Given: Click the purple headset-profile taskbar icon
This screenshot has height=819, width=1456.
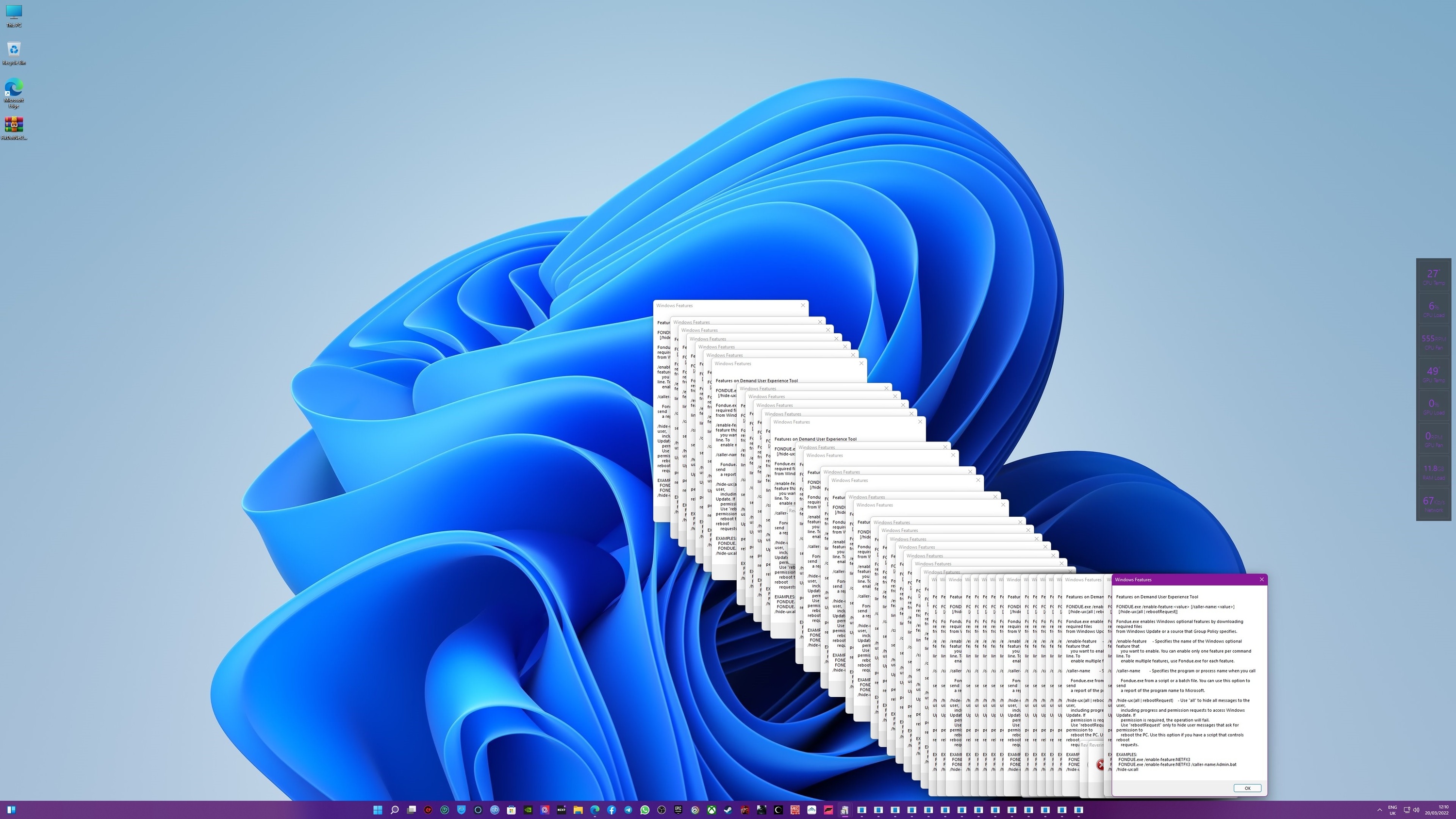Looking at the screenshot, I should click(545, 810).
